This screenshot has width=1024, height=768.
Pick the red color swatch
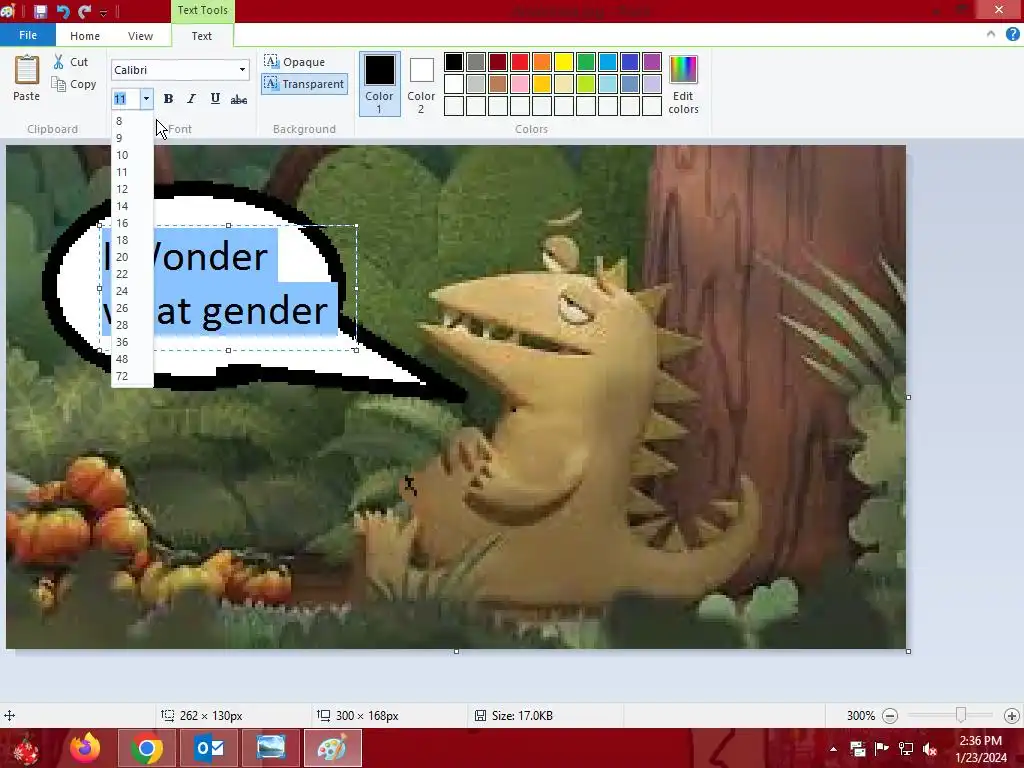click(520, 62)
